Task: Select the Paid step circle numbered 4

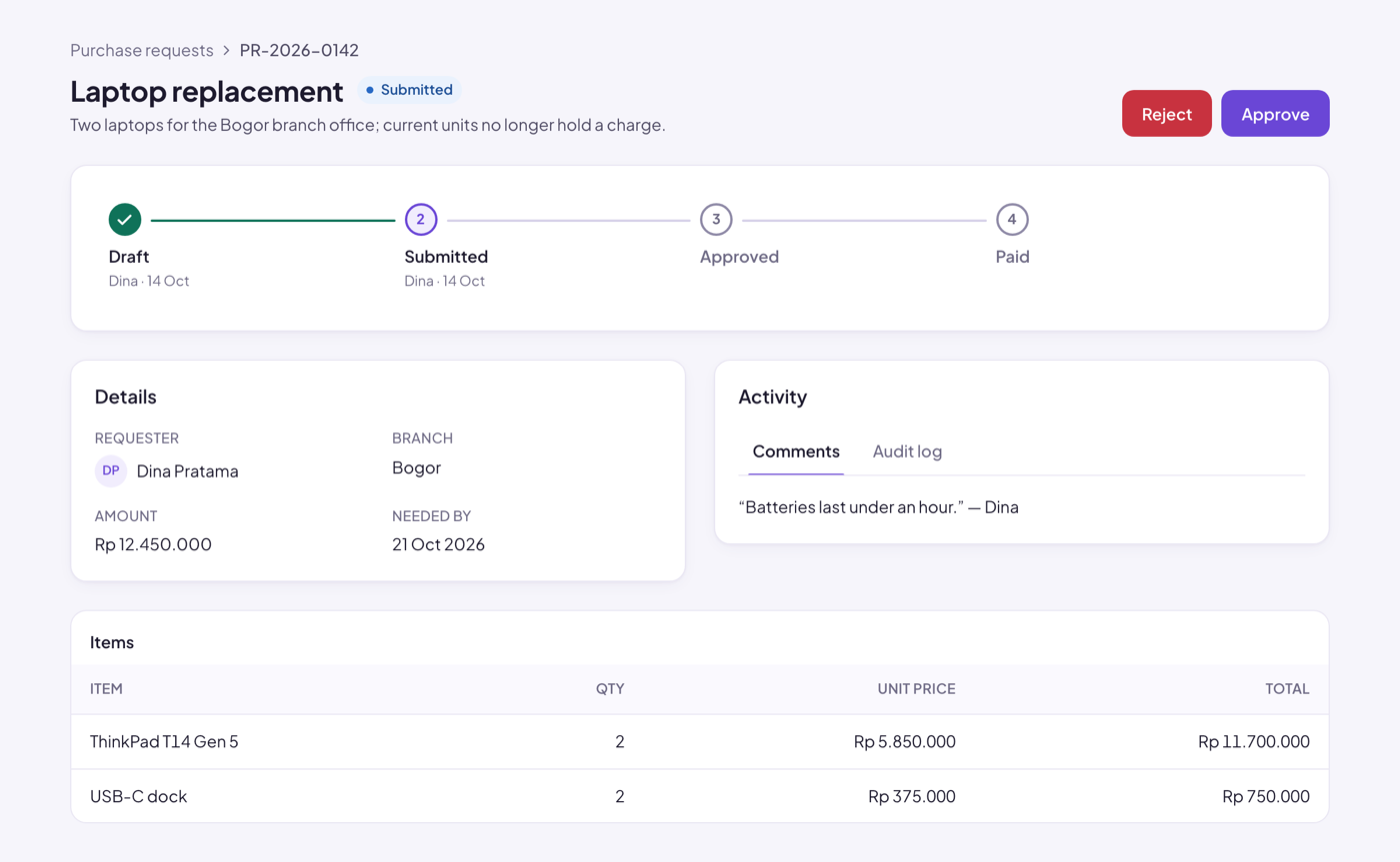Action: tap(1012, 219)
